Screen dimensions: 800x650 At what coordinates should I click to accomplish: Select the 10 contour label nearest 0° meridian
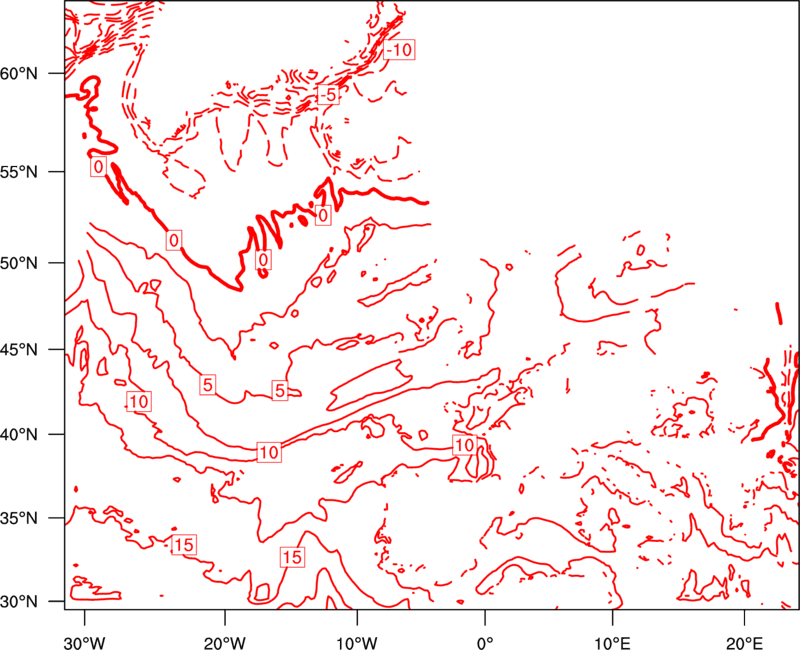[464, 445]
